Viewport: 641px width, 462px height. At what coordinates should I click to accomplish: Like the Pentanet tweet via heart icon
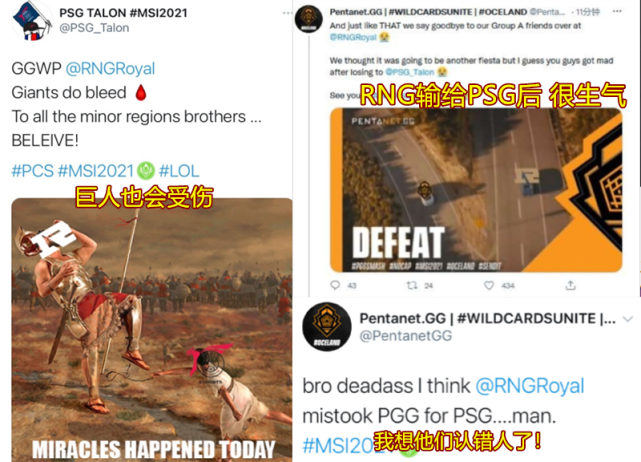489,285
